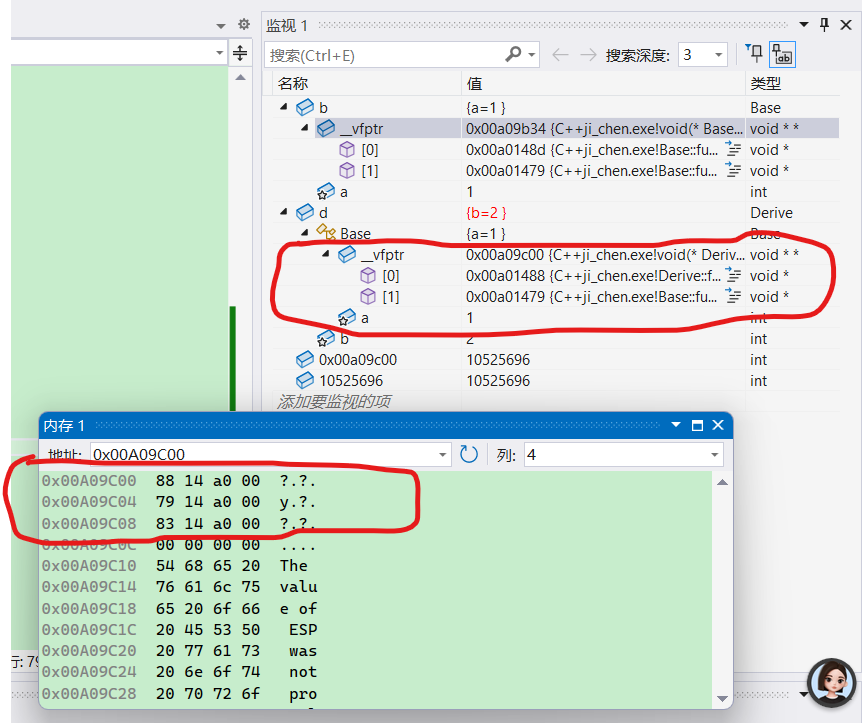Click the refresh icon in 内存 1 window
The height and width of the screenshot is (723, 862).
(468, 454)
